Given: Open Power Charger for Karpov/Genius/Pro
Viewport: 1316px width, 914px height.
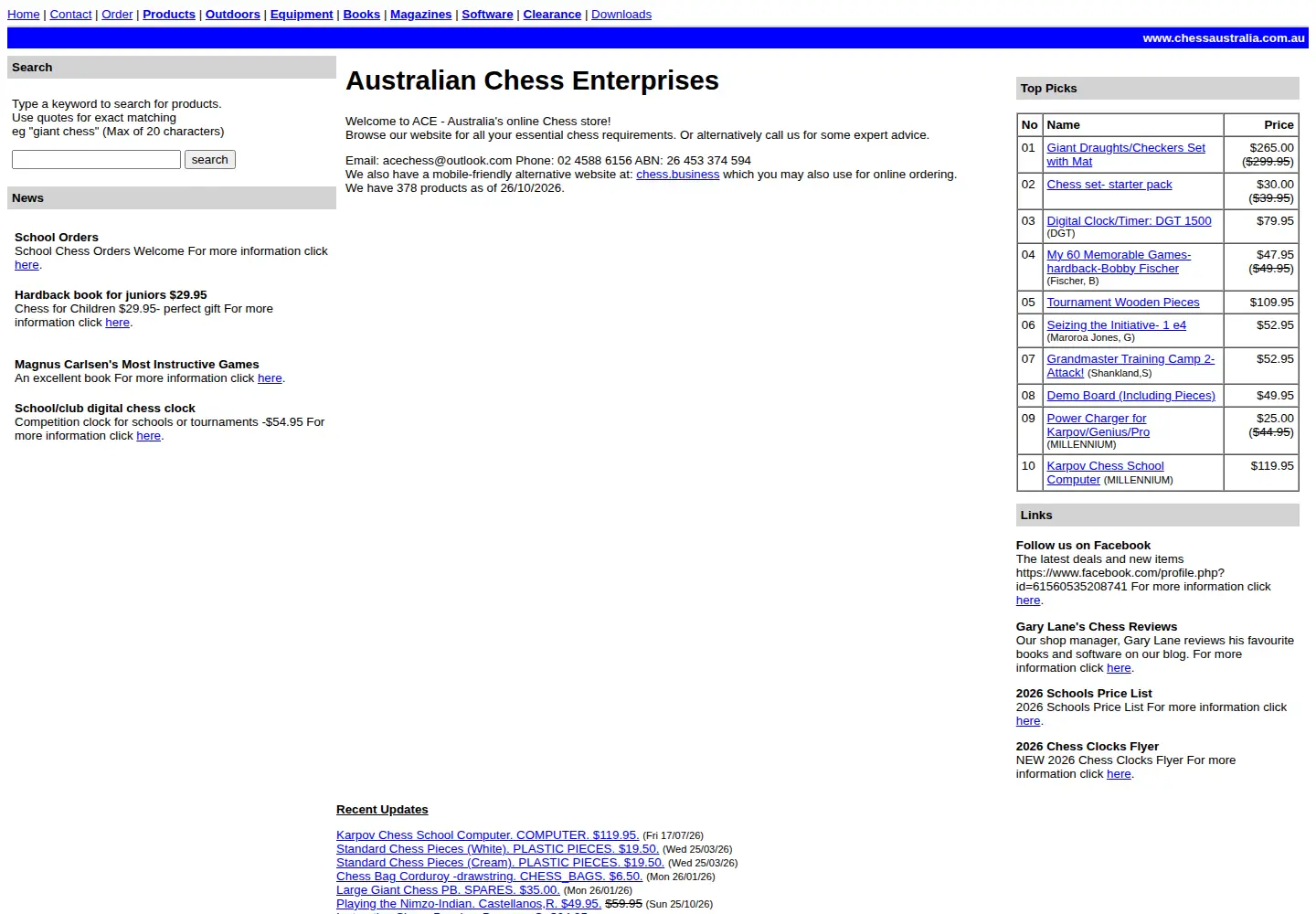Looking at the screenshot, I should (1098, 425).
